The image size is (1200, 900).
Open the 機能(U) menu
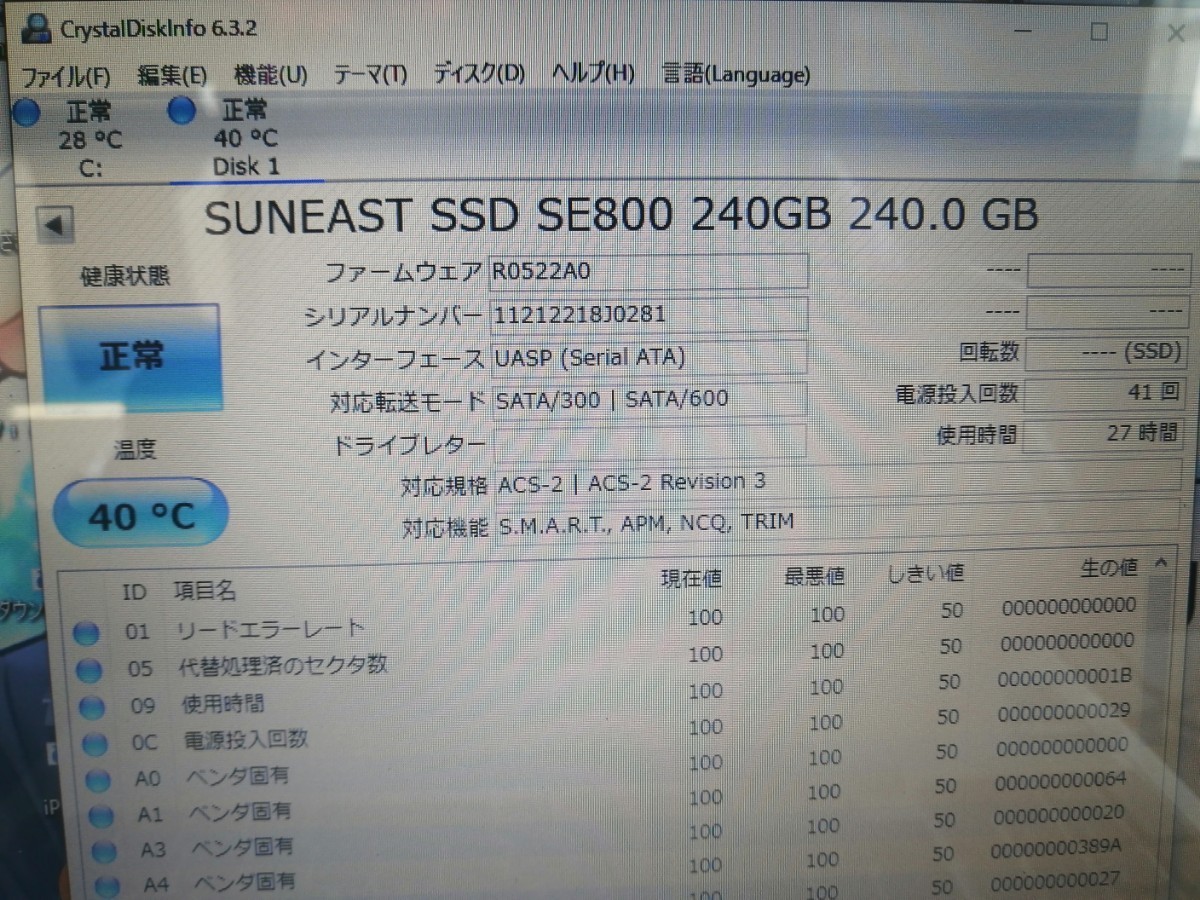pyautogui.click(x=270, y=75)
